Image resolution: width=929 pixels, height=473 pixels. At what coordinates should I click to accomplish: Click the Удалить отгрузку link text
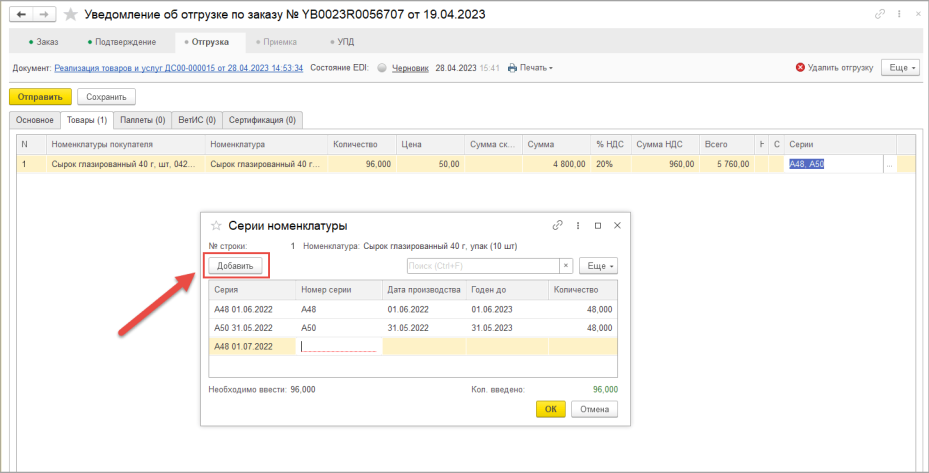[x=840, y=68]
